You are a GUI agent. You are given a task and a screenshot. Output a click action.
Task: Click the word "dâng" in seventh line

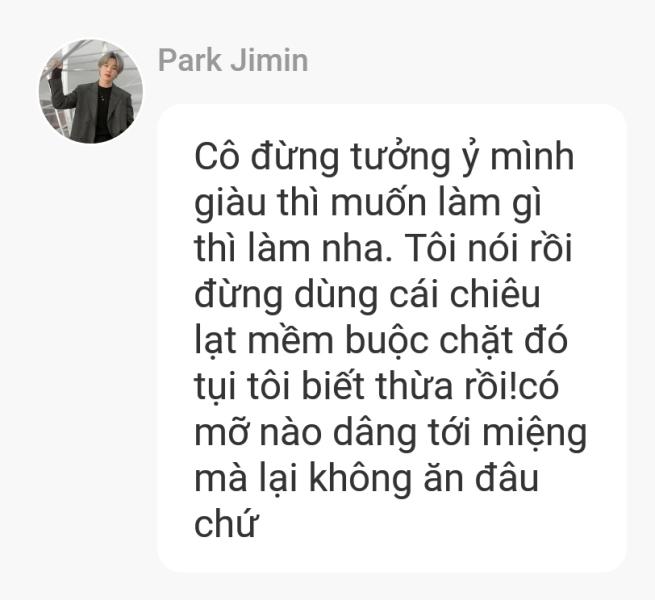click(x=374, y=432)
